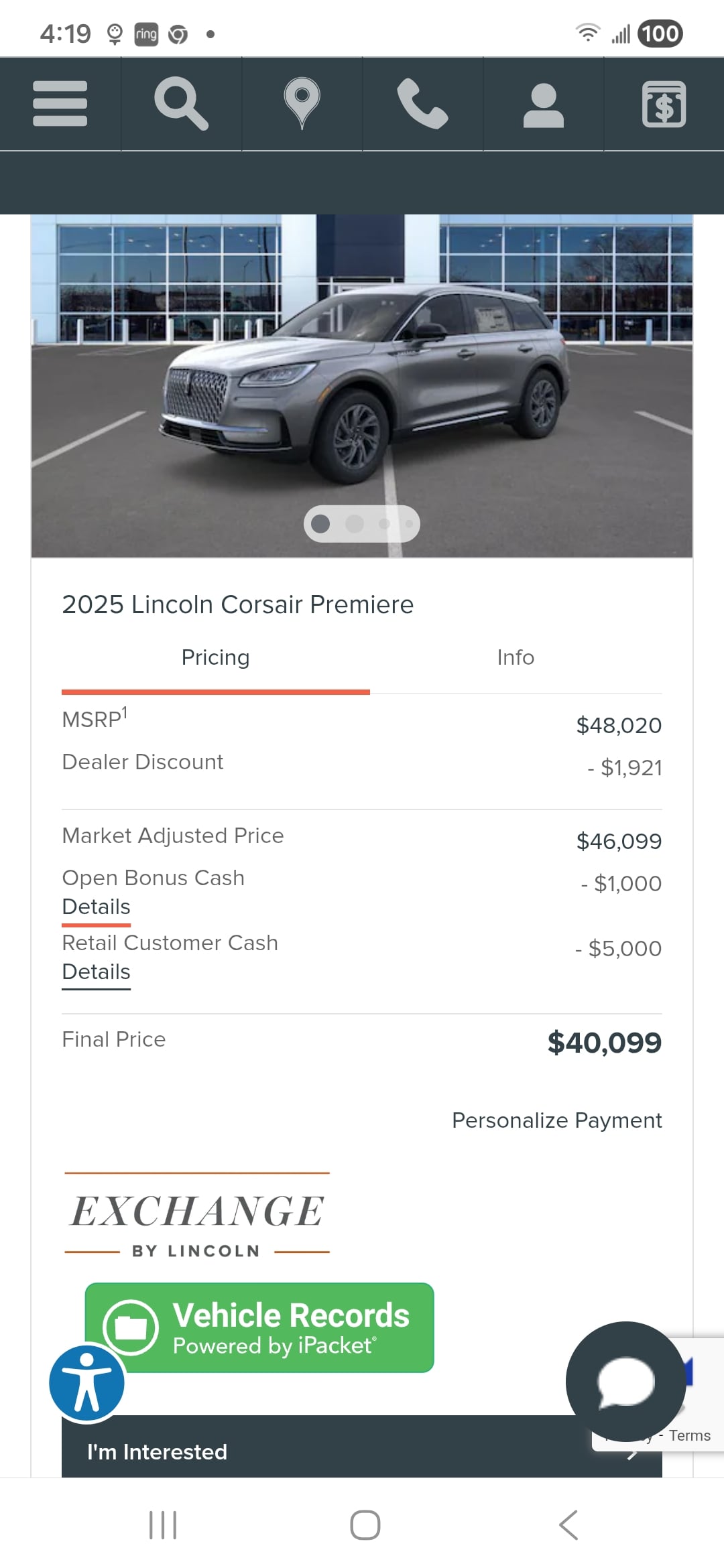Tap the search magnifier icon
The height and width of the screenshot is (1568, 724).
pyautogui.click(x=181, y=104)
